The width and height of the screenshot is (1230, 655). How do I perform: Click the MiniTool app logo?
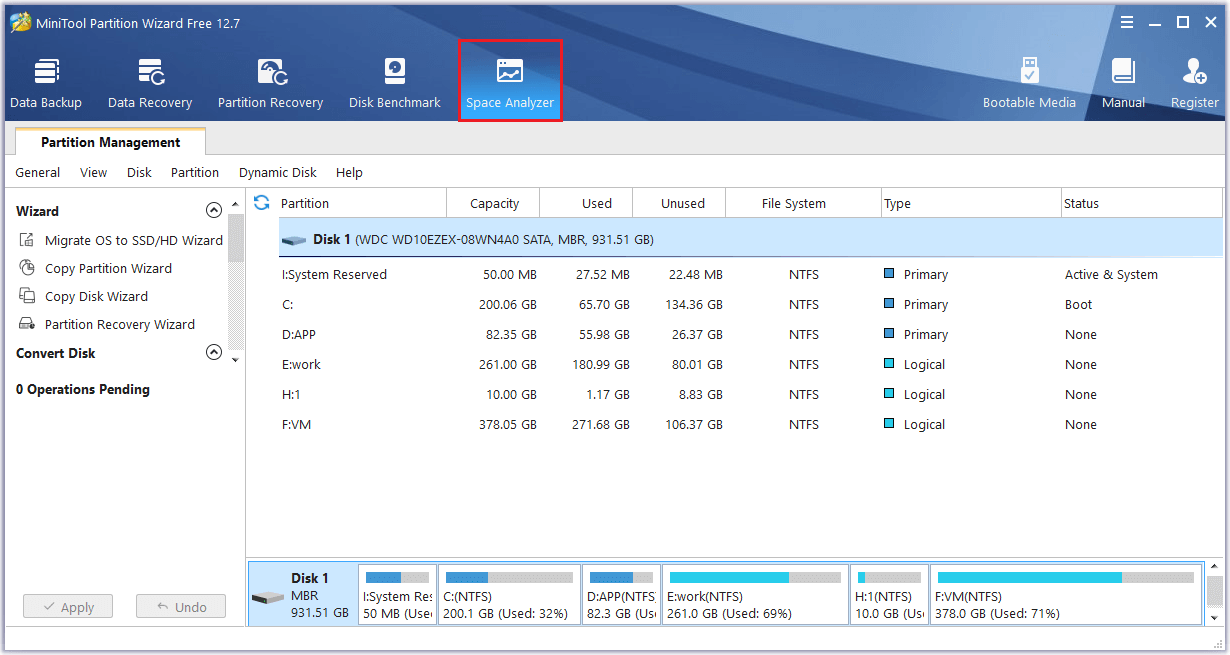(18, 22)
